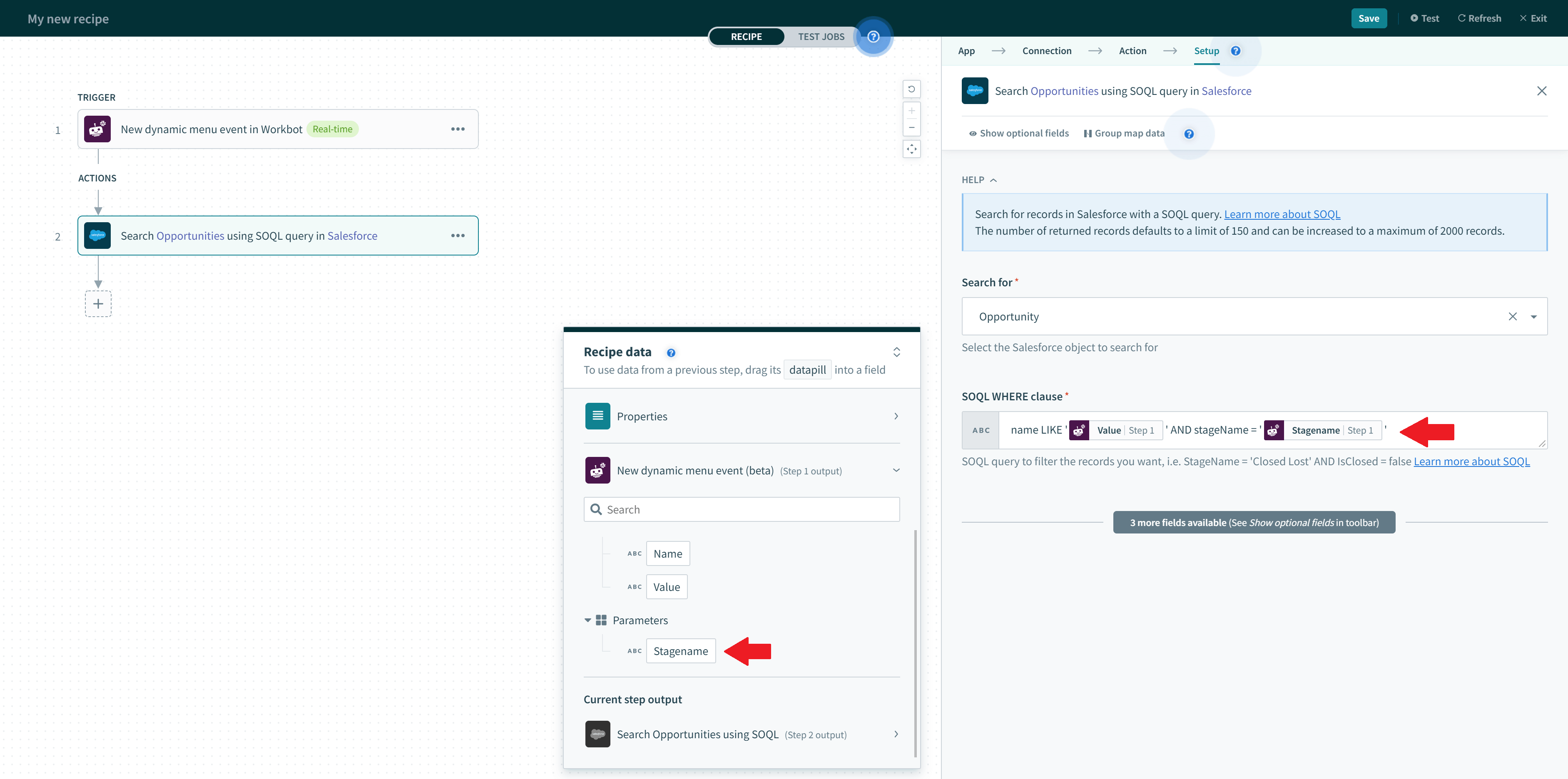The image size is (1568, 779).
Task: Click the Salesforce icon on step 2
Action: [97, 236]
